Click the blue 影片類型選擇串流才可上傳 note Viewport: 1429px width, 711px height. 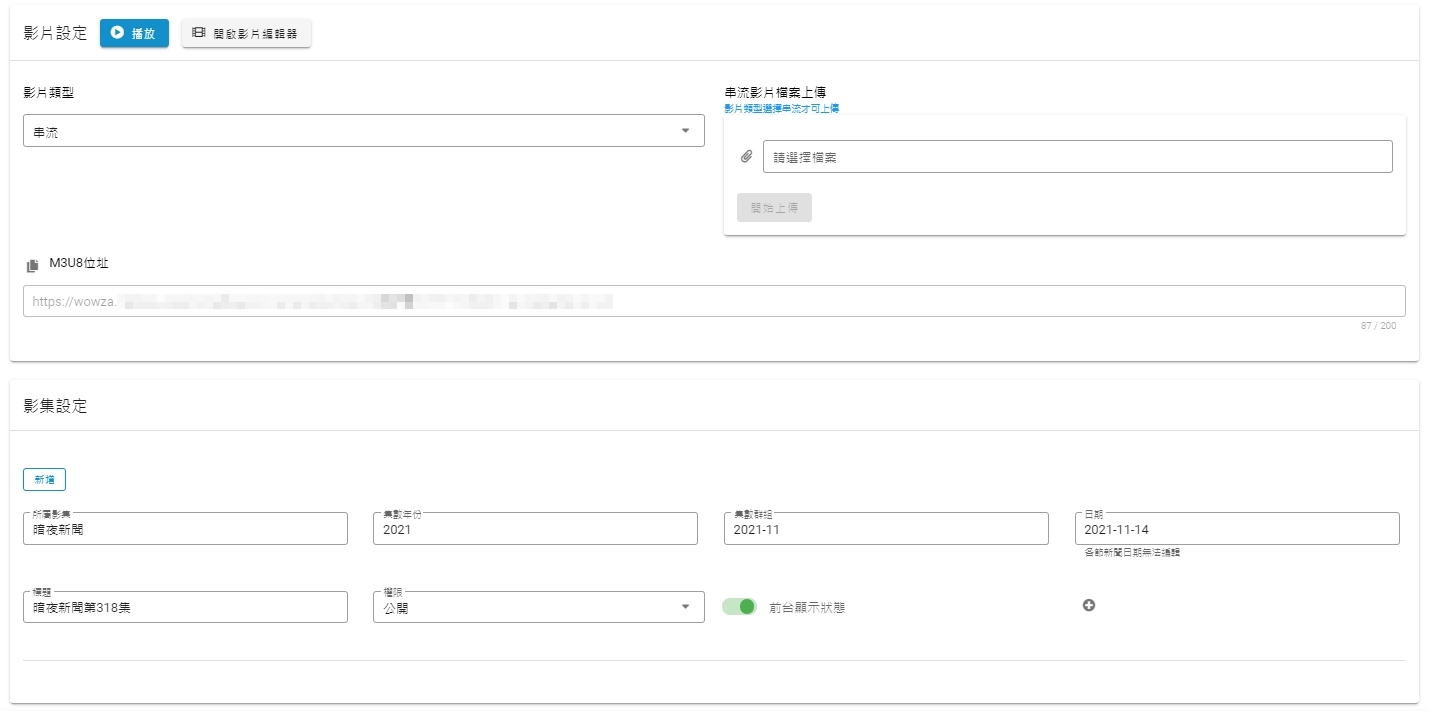(x=781, y=108)
